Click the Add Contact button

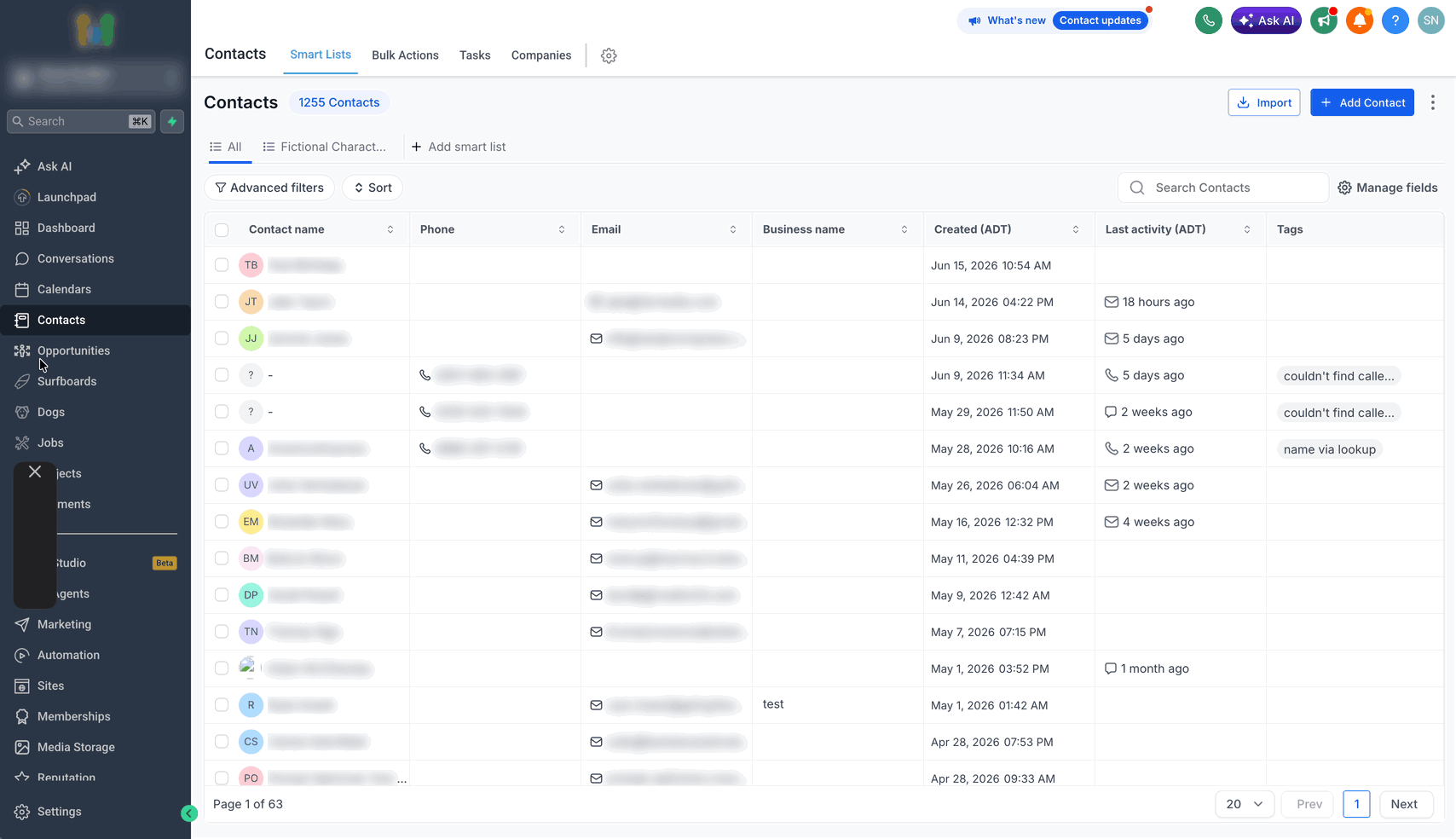(x=1362, y=102)
